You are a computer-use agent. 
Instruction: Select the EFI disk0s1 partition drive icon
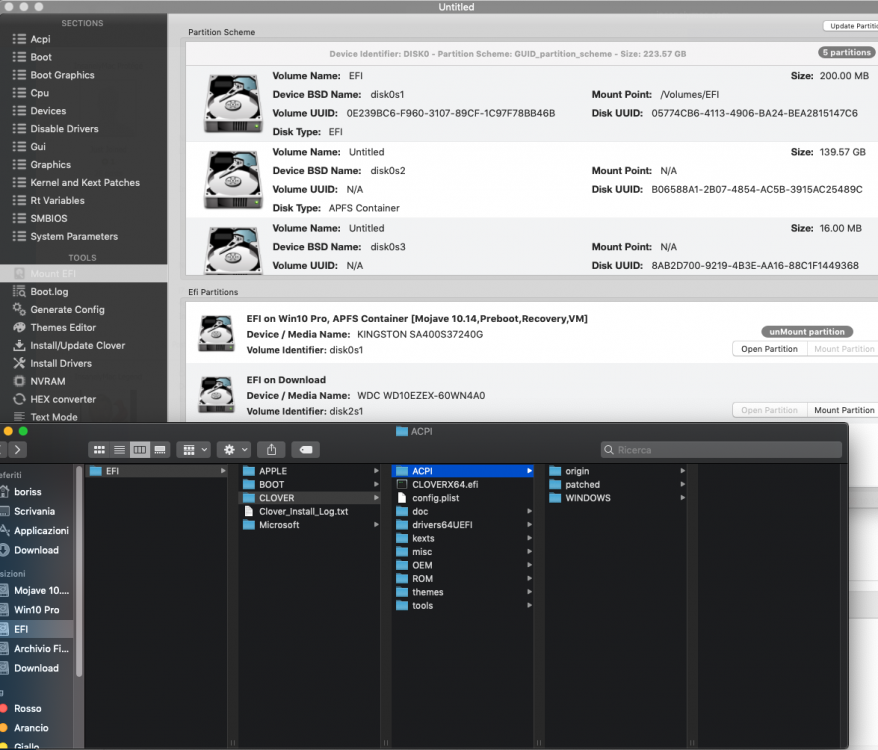pos(233,104)
